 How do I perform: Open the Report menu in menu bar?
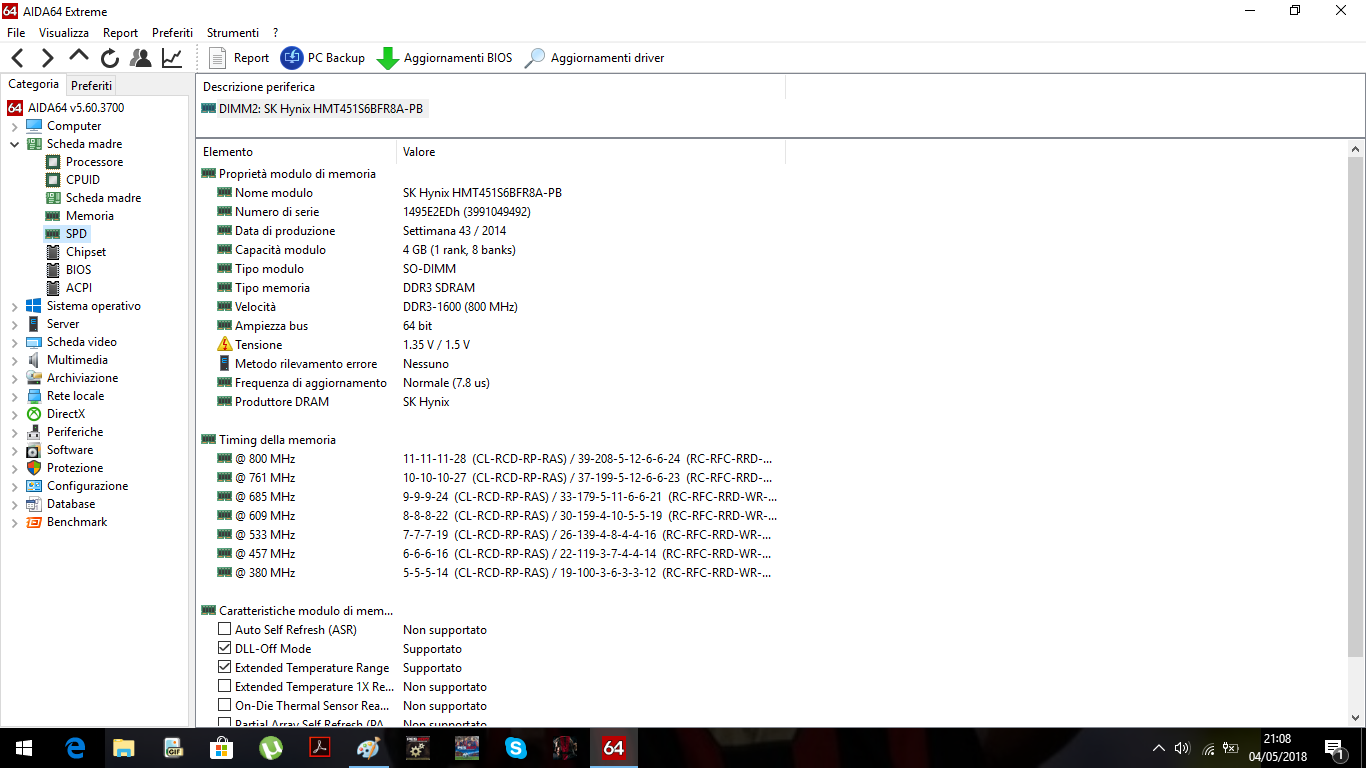click(121, 33)
